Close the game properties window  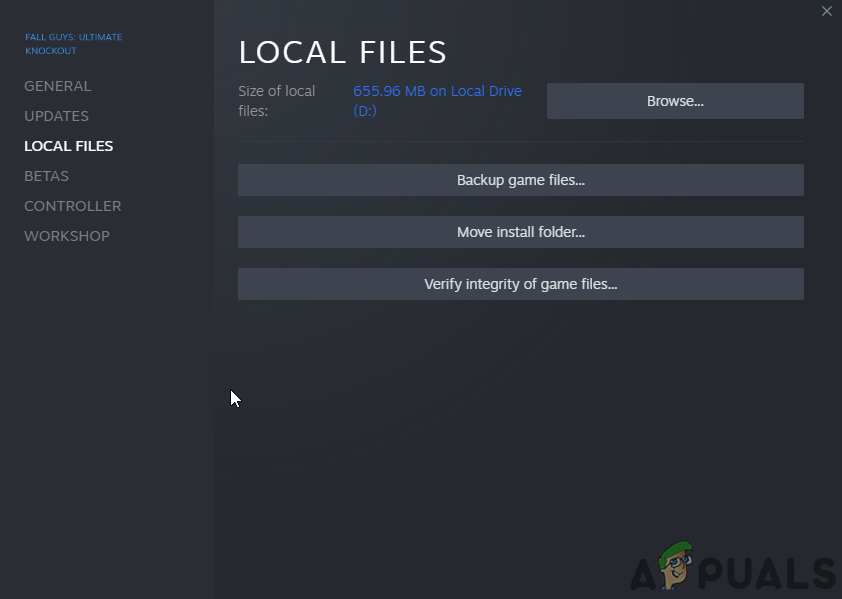click(827, 11)
